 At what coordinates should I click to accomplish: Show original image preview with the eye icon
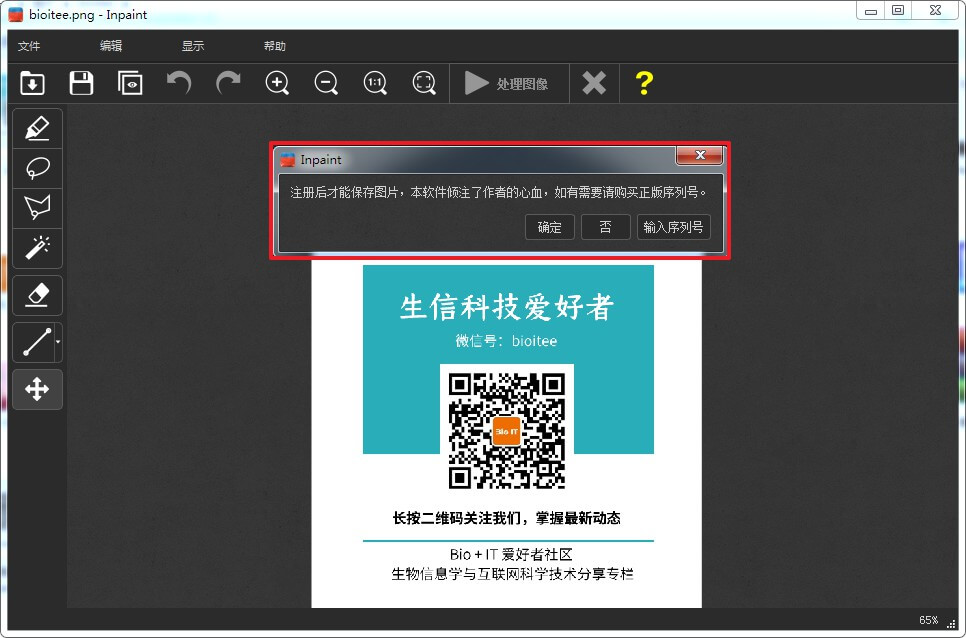click(130, 83)
